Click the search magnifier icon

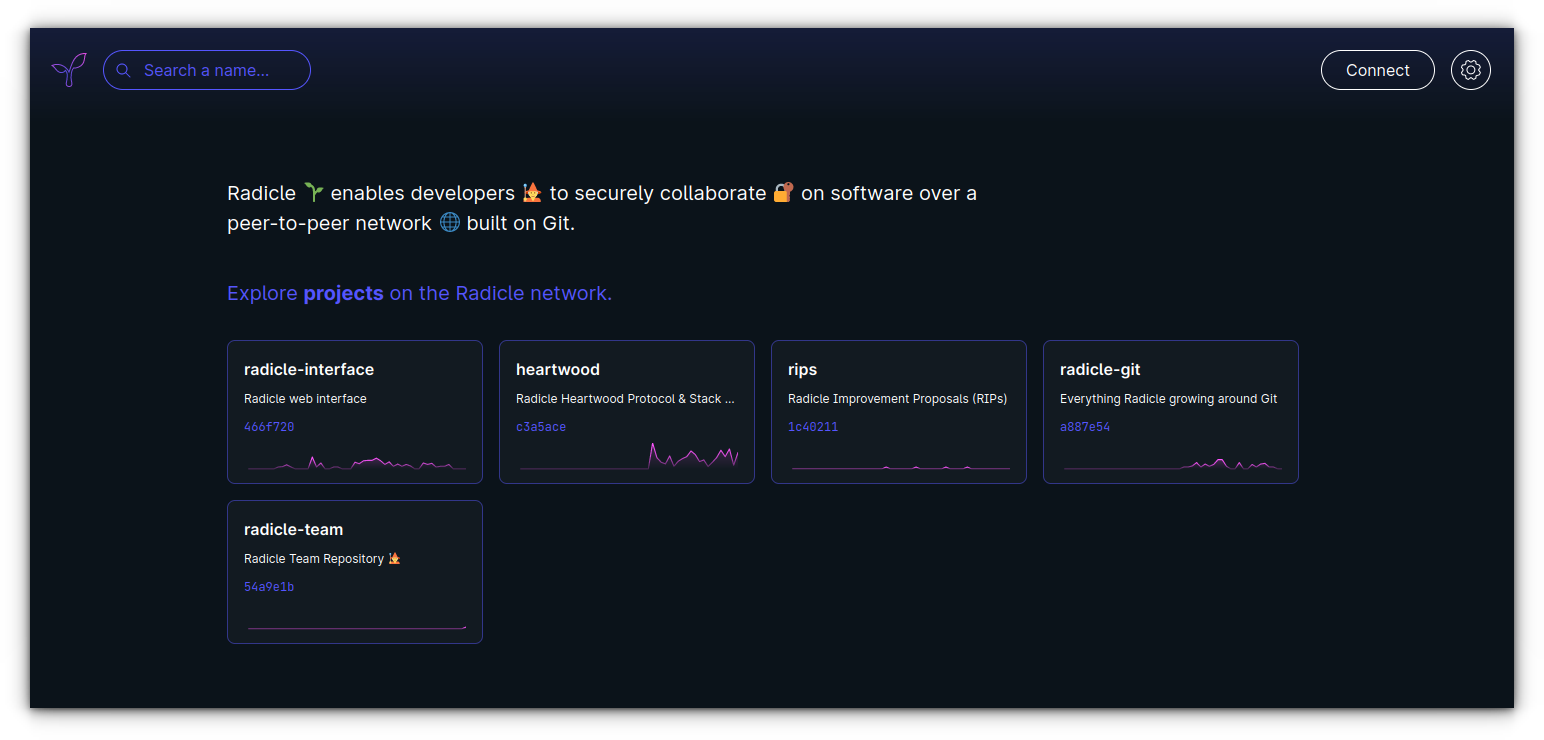(124, 70)
